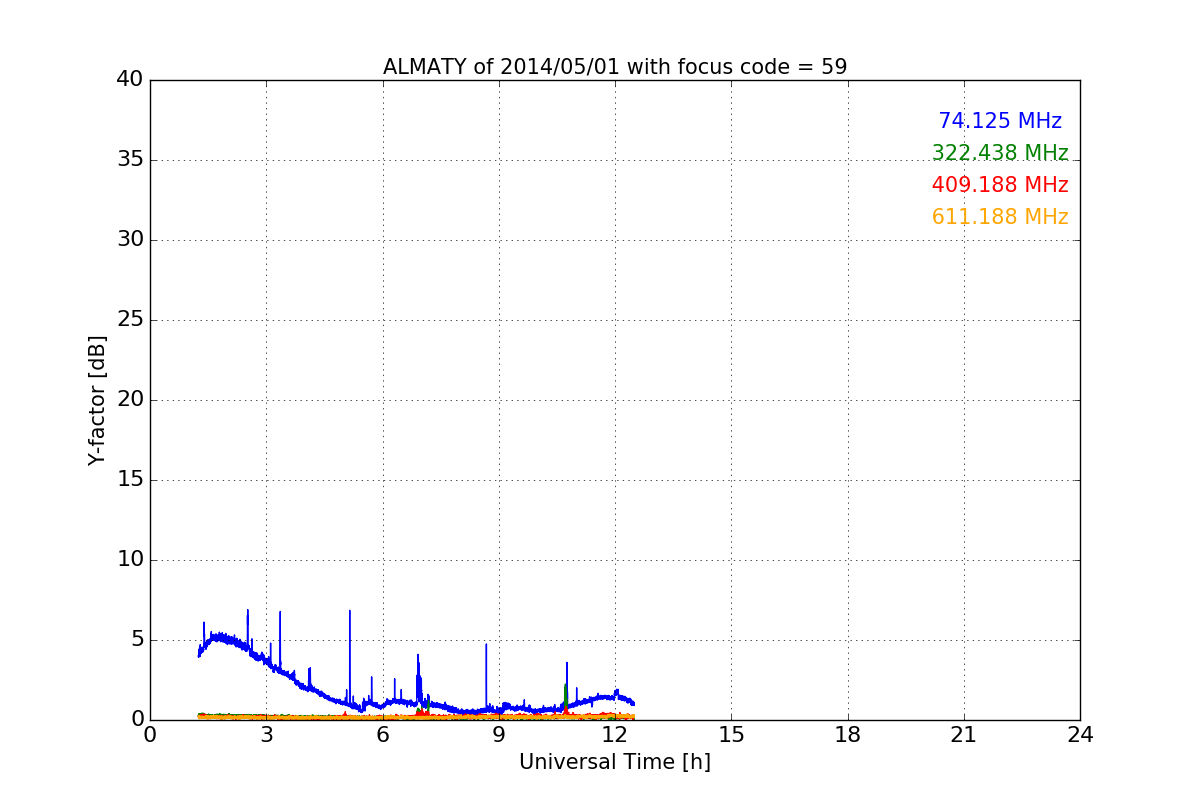Image resolution: width=1200 pixels, height=800 pixels.
Task: Select the 74.125 MHz legend label
Action: (1000, 121)
